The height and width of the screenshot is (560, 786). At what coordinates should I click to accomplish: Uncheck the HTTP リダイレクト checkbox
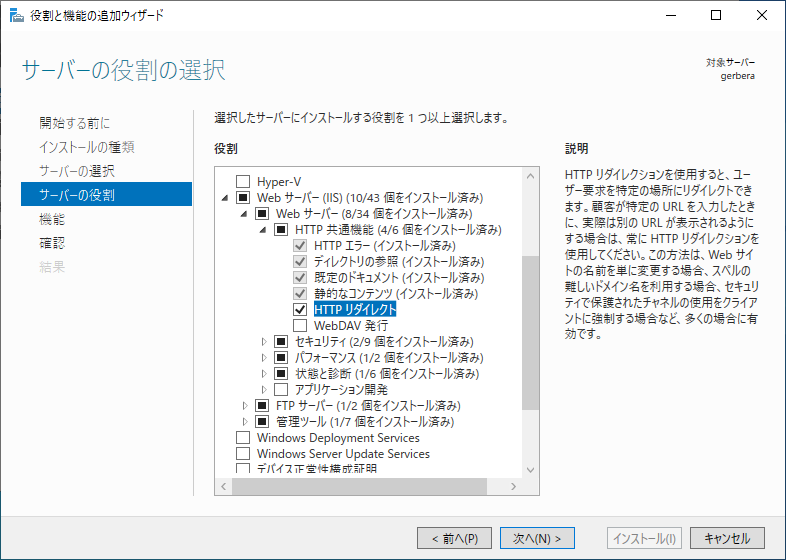tap(300, 309)
